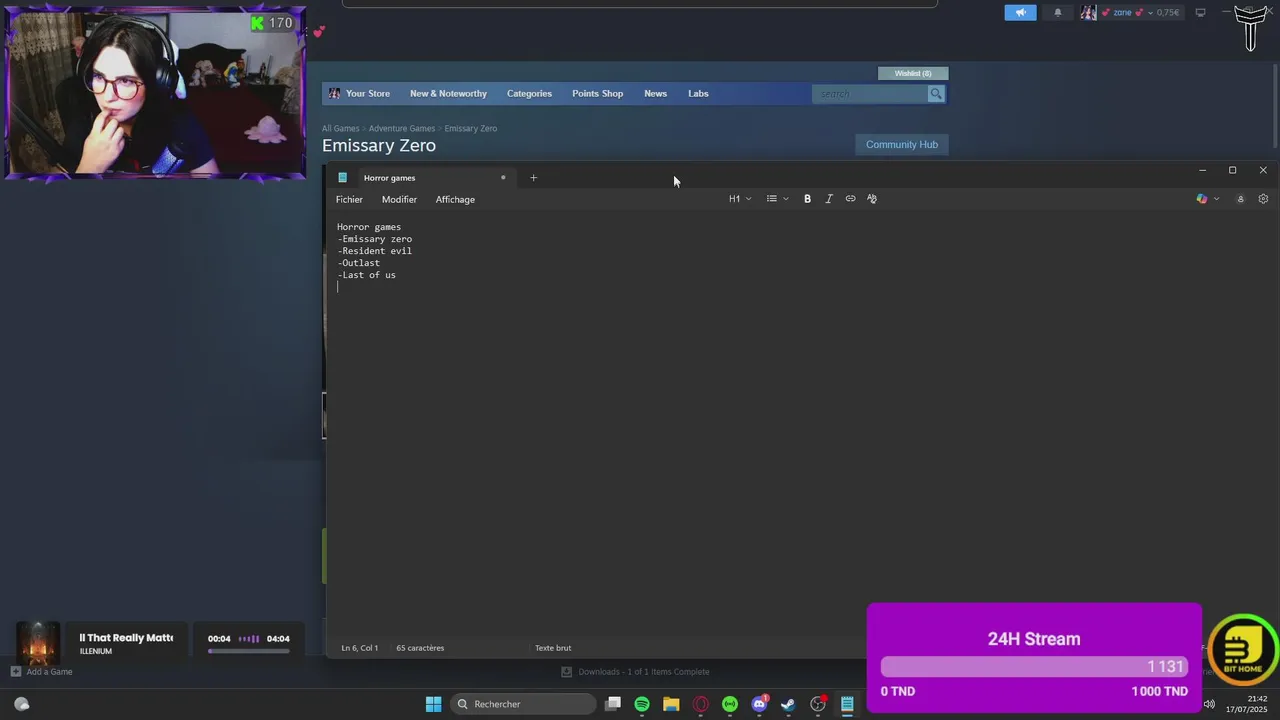The height and width of the screenshot is (720, 1280).
Task: Open Steam from the taskbar
Action: [788, 704]
